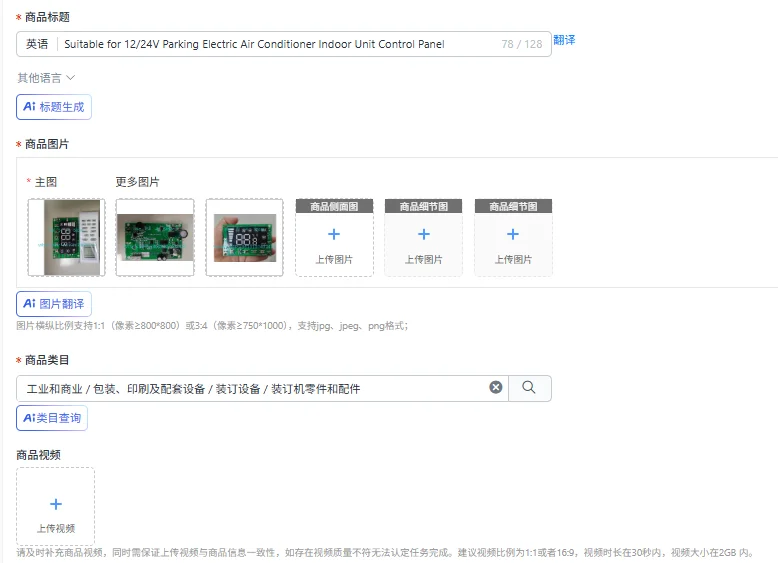Click the 78 / 128 character counter
778x563 pixels.
(522, 44)
